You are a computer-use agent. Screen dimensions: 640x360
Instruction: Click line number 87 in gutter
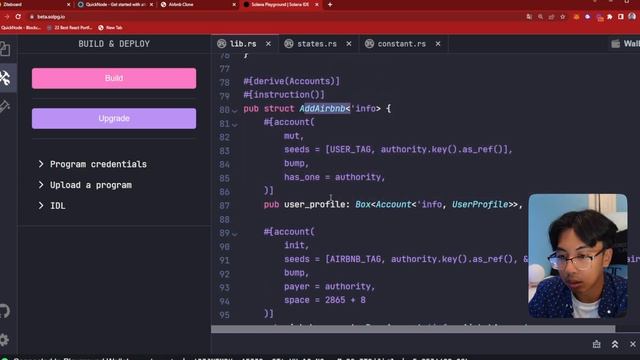coord(224,205)
